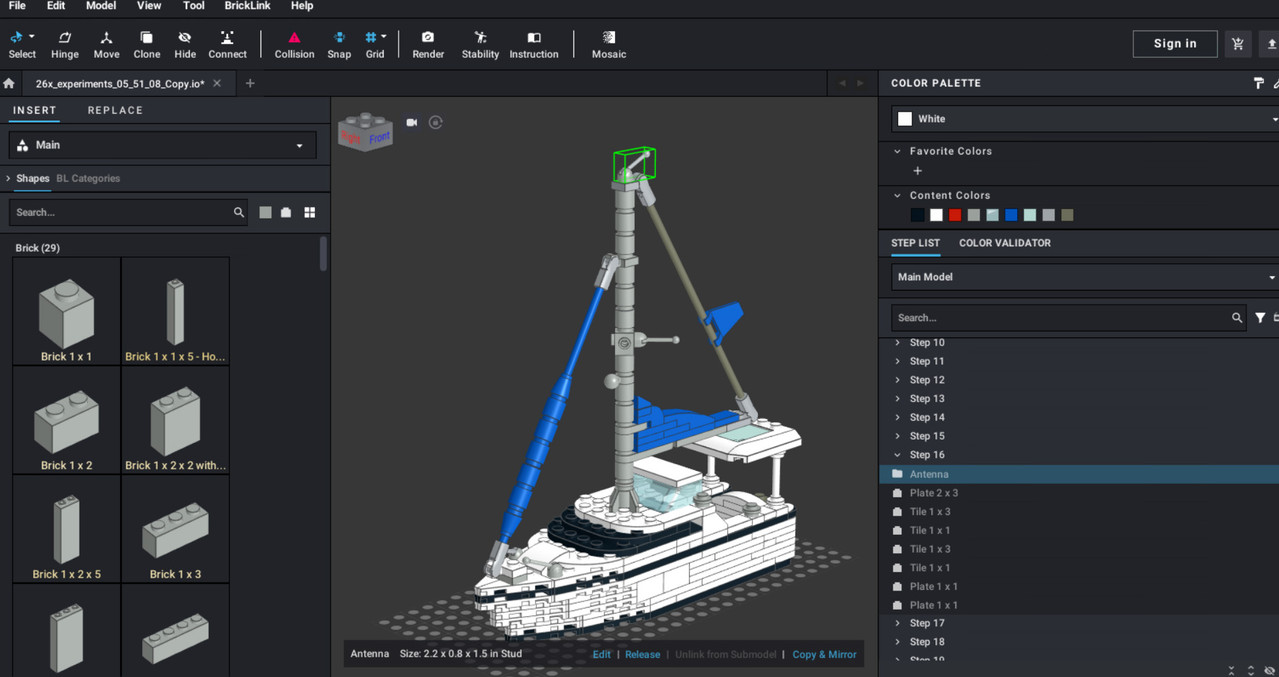Toggle hidden parts eye icon
1279x677 pixels.
point(1270,670)
